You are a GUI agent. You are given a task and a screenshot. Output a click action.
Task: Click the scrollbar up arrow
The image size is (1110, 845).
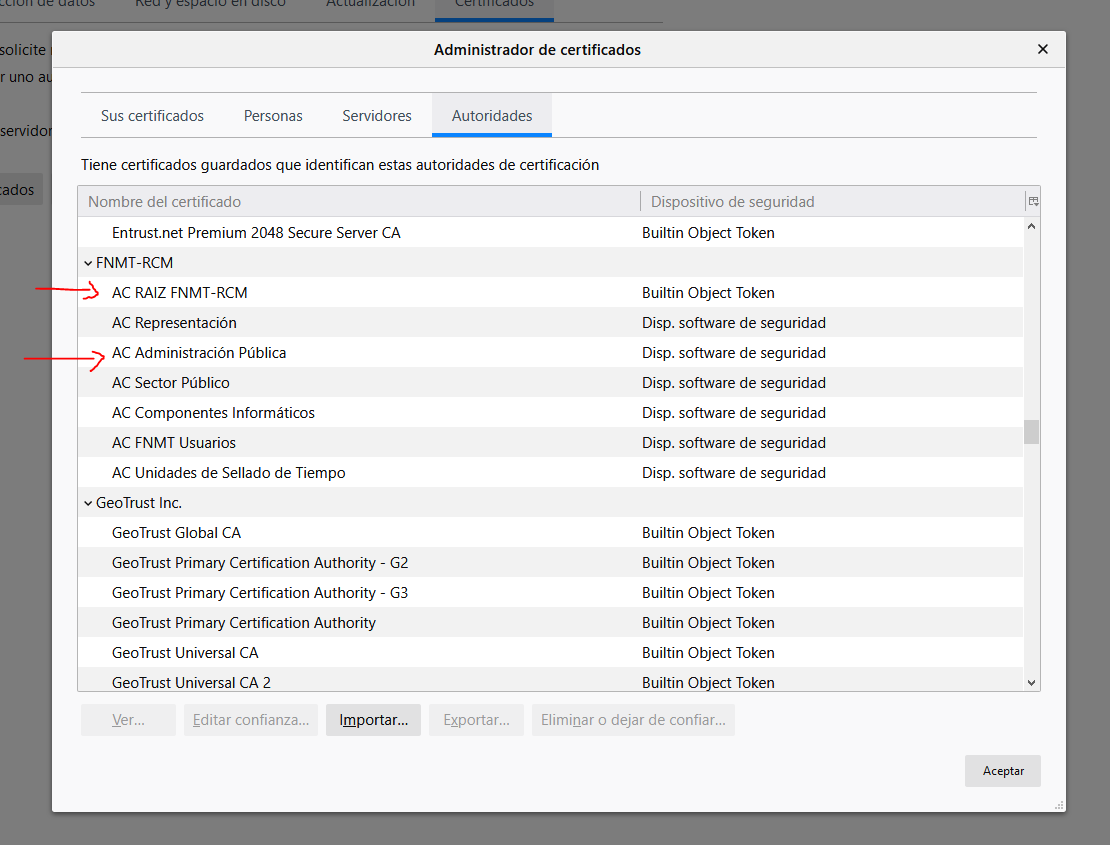point(1031,226)
